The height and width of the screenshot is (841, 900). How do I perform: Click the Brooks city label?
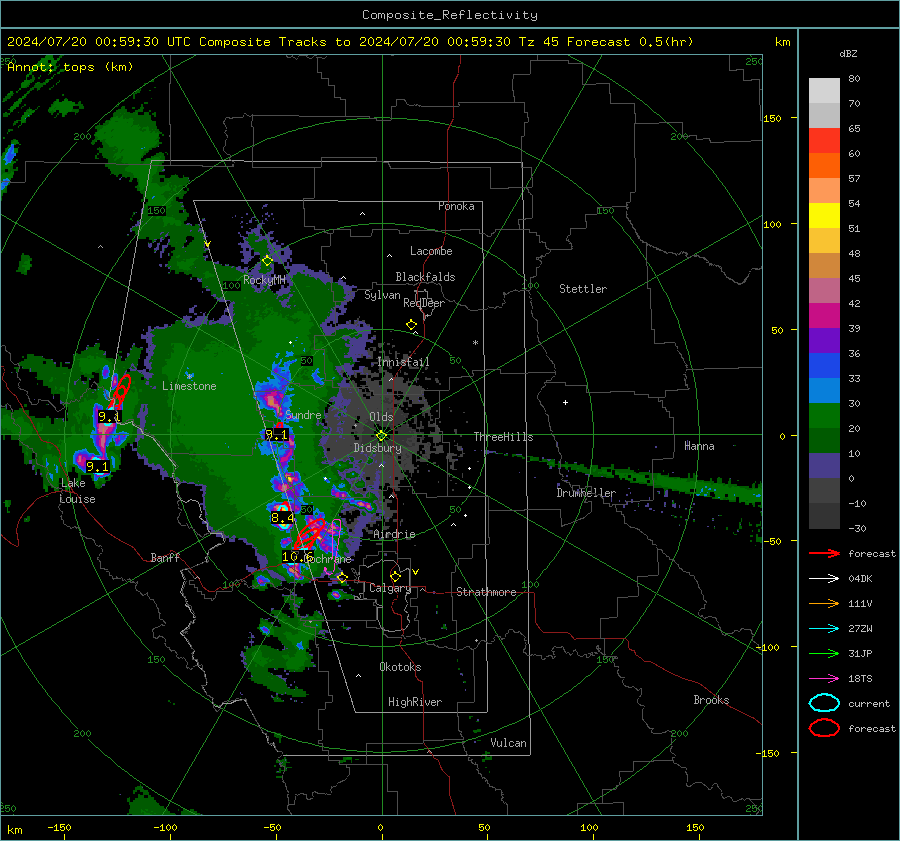click(x=711, y=700)
